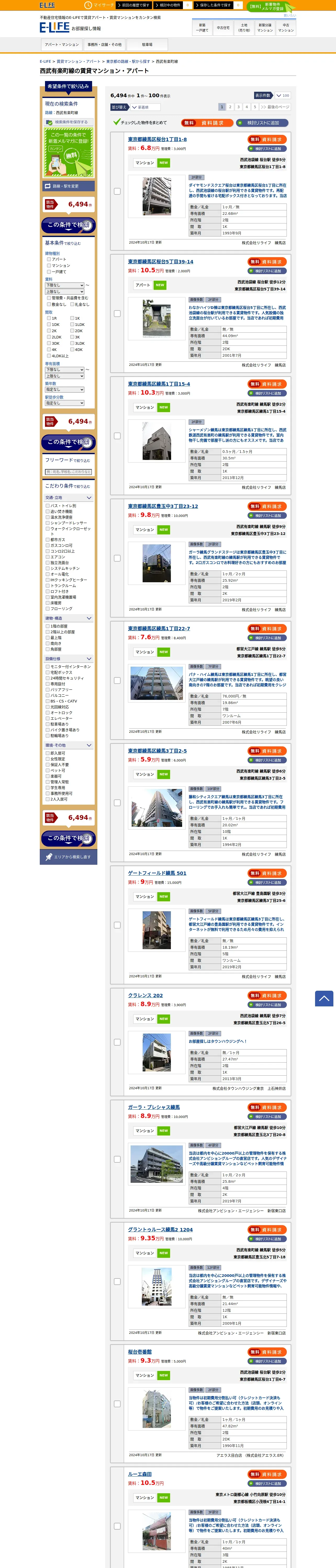
Task: Enable the ペット可 checkbox
Action: point(48,771)
